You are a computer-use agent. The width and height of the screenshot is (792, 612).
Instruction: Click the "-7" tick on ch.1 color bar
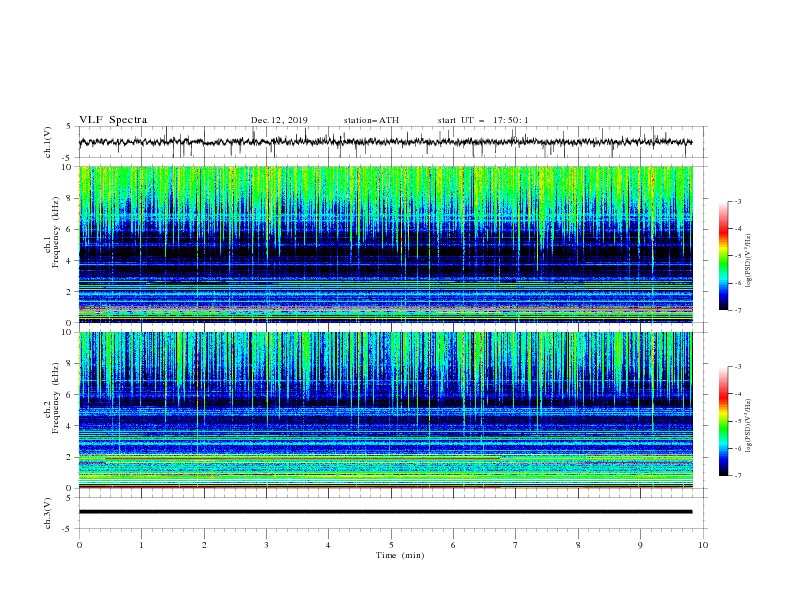(737, 310)
